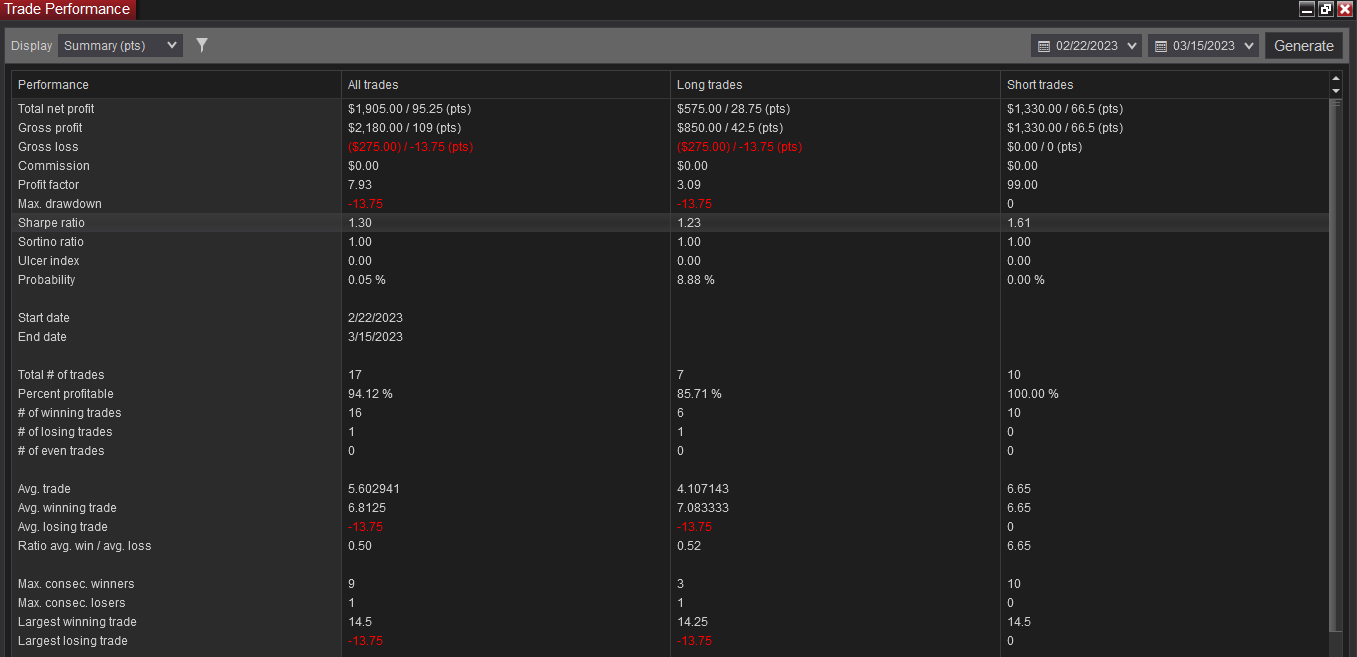Viewport: 1357px width, 657px height.
Task: Select the Start date row label
Action: pos(42,318)
